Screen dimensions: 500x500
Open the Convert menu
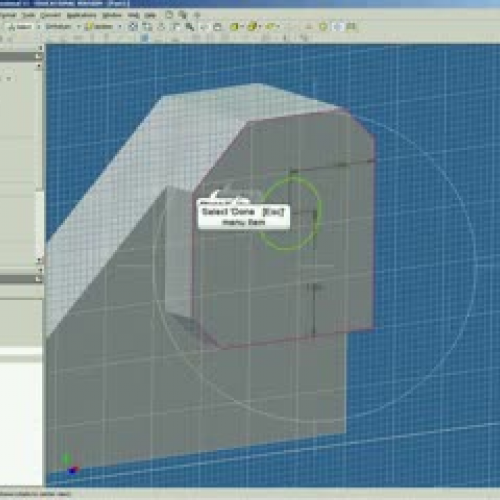(x=50, y=15)
